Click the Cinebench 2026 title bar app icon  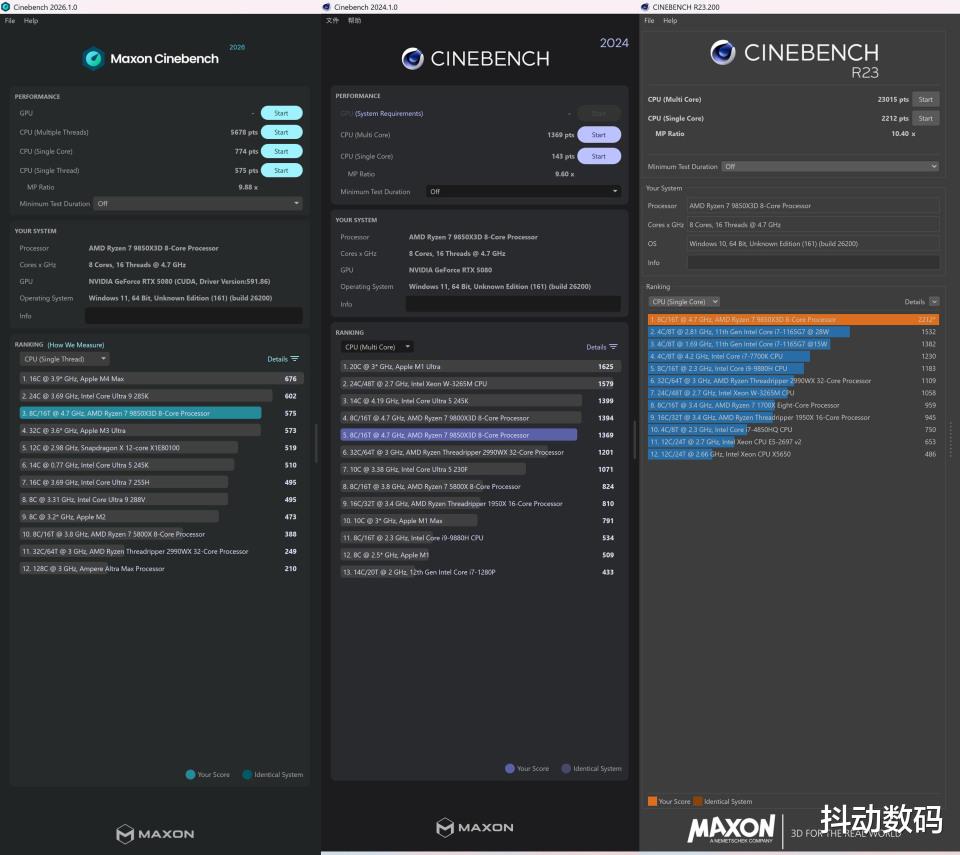pyautogui.click(x=6, y=7)
